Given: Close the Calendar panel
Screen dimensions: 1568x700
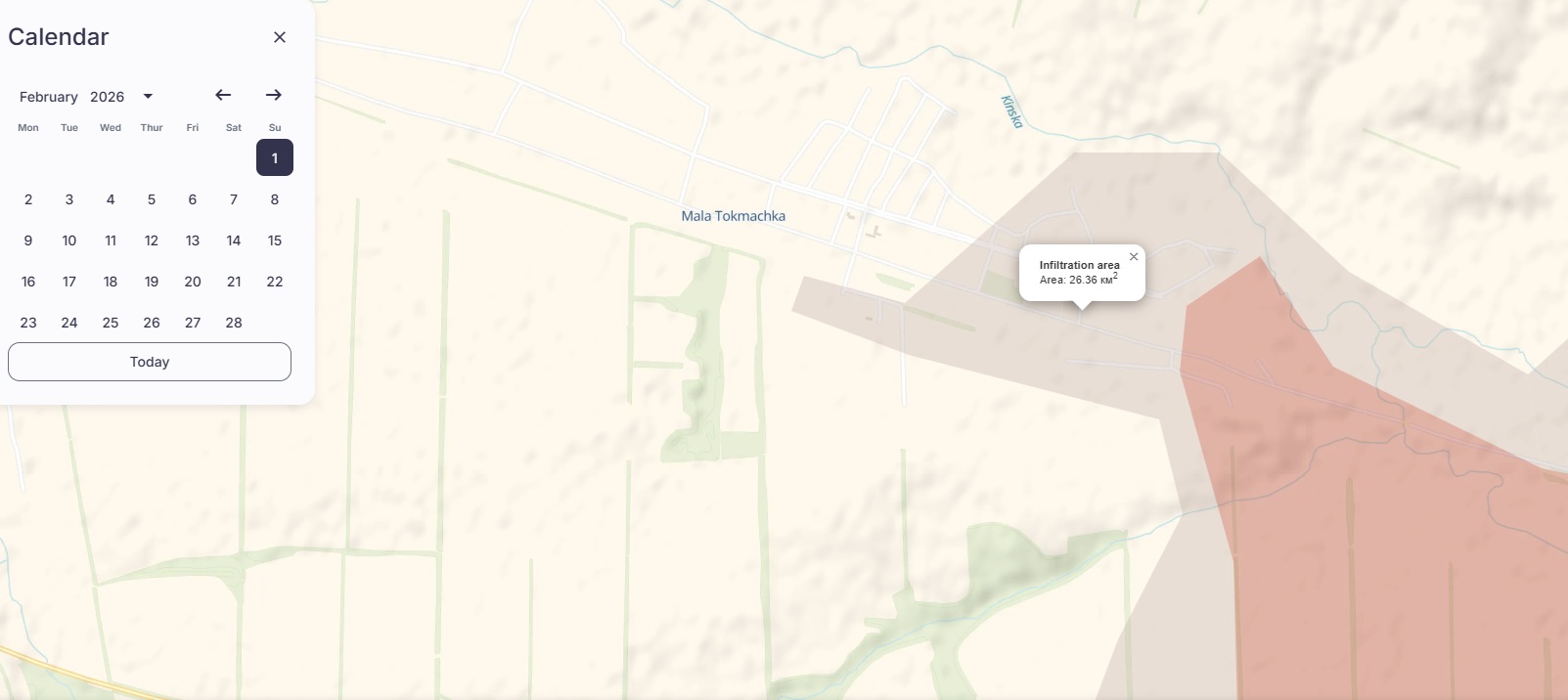Looking at the screenshot, I should coord(280,37).
